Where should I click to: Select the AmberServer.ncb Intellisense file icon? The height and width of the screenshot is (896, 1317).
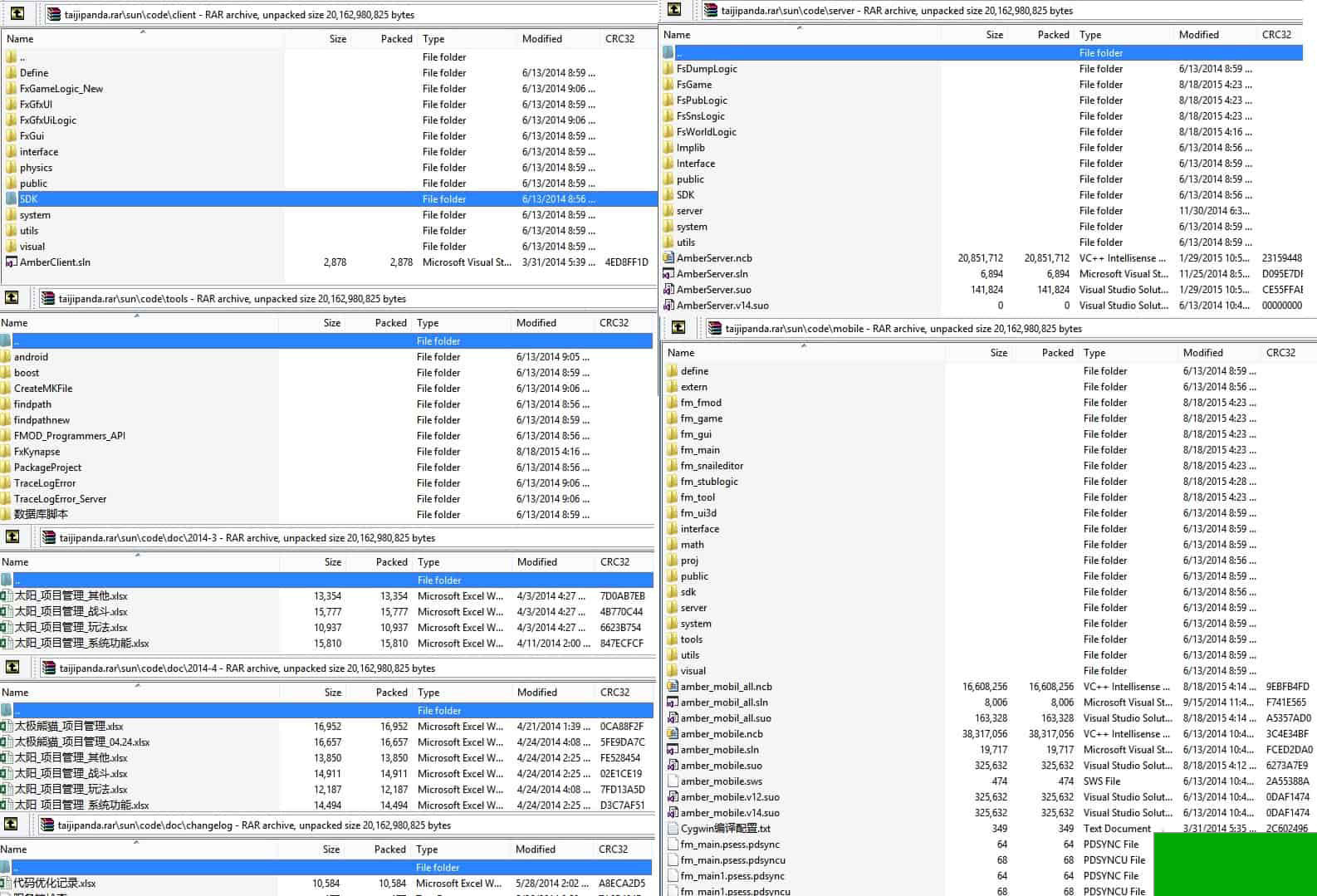[x=668, y=258]
